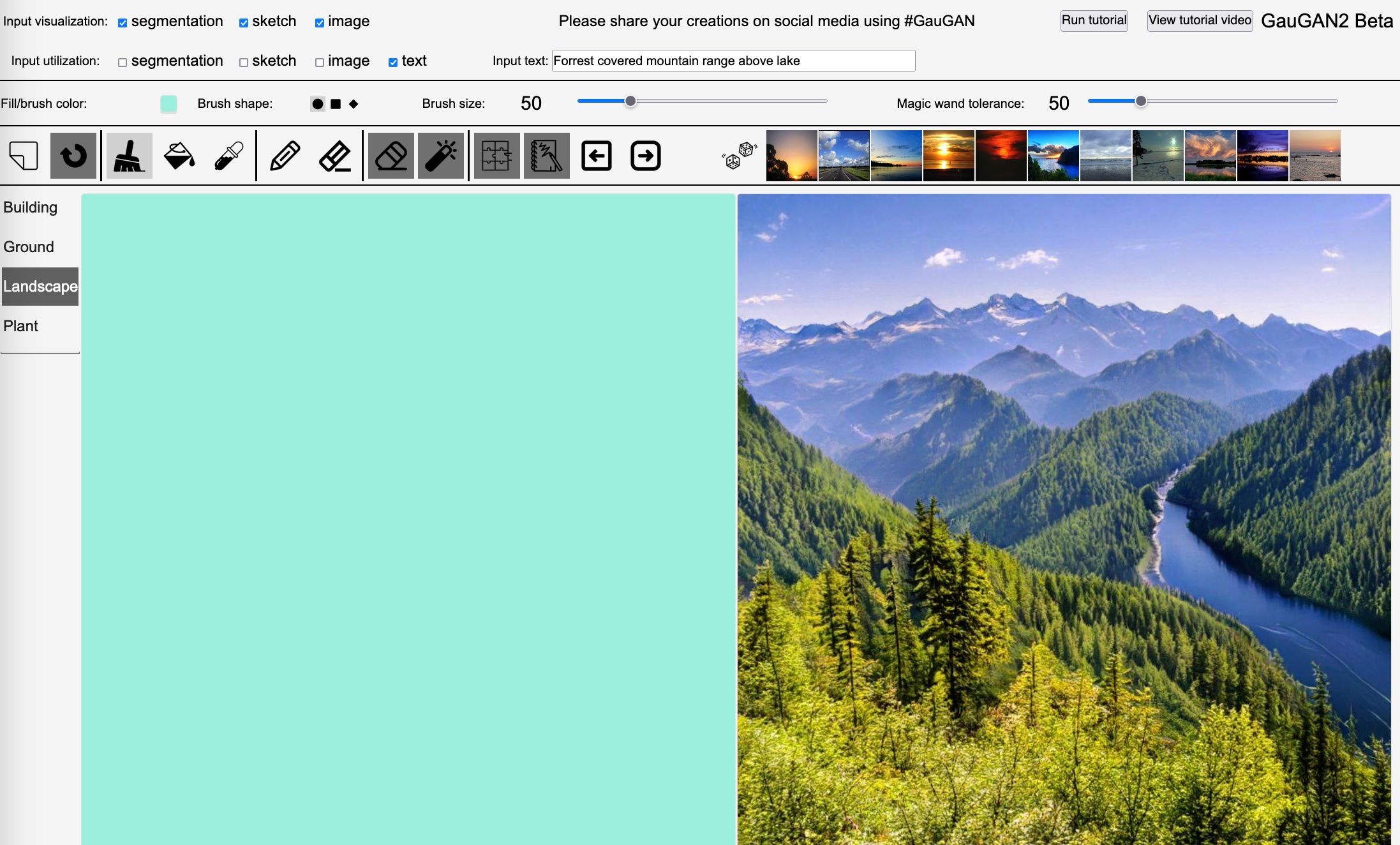Click the Fill/brush color swatch
Image resolution: width=1400 pixels, height=845 pixels.
[168, 103]
